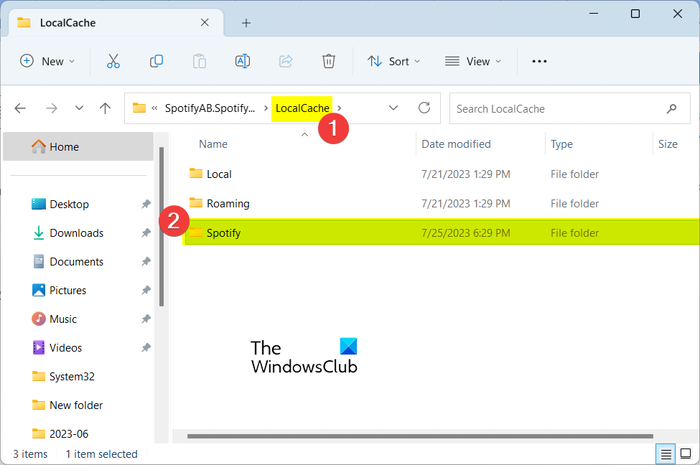The width and height of the screenshot is (700, 465).
Task: Click the 1 item selected status text
Action: (101, 454)
